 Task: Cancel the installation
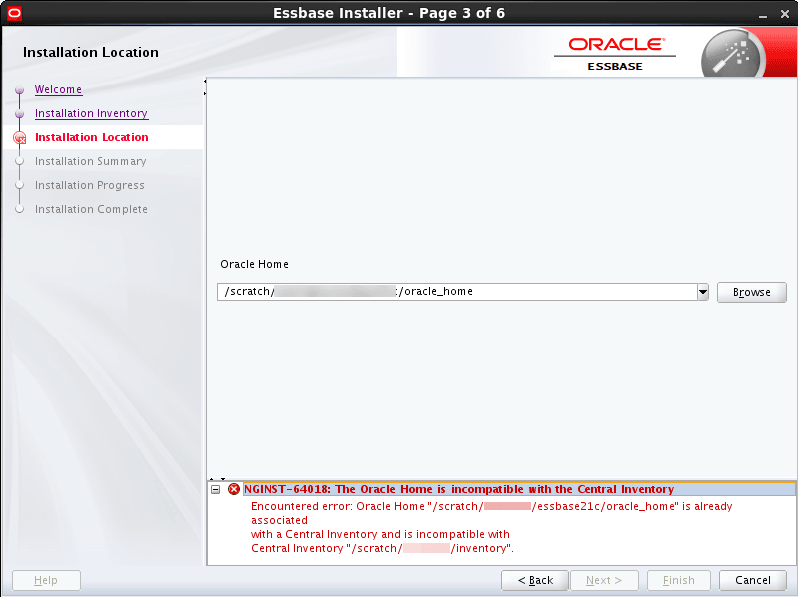(753, 580)
